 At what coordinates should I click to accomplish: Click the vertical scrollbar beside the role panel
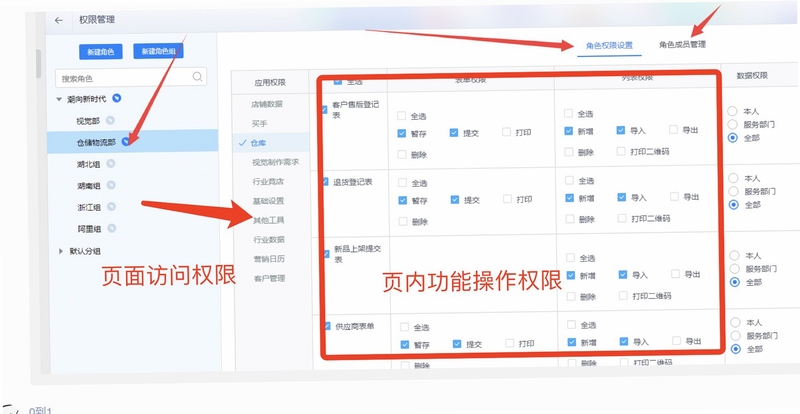click(x=38, y=64)
